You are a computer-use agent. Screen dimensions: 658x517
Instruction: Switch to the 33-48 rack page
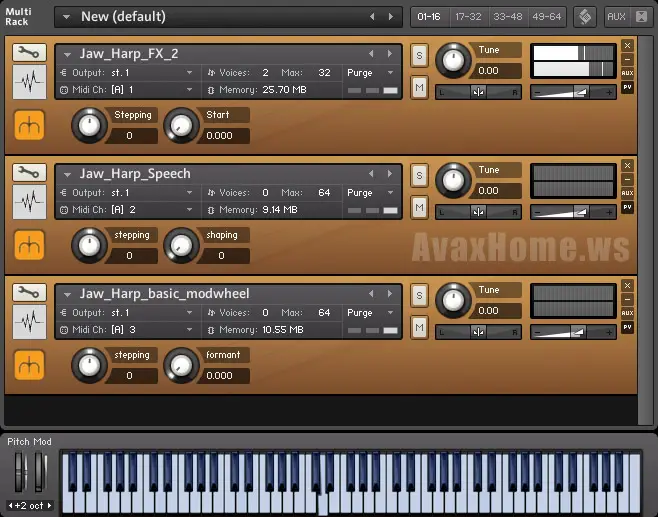(x=508, y=17)
